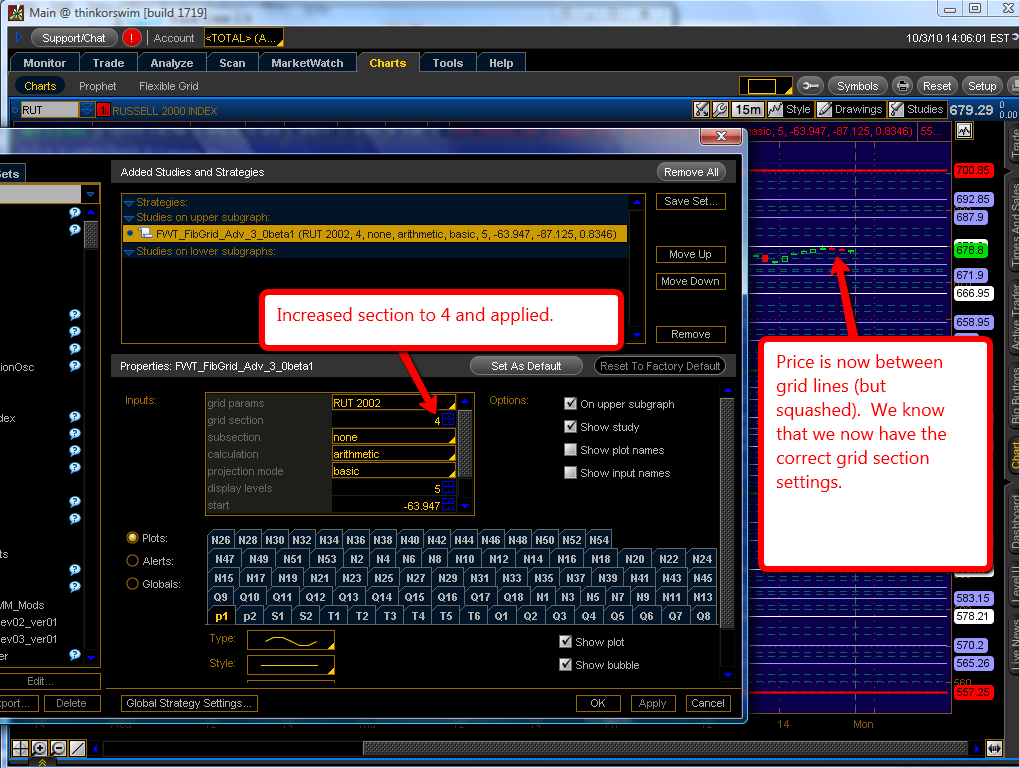This screenshot has width=1019, height=768.
Task: Select the Alerts radio button
Action: 132,561
